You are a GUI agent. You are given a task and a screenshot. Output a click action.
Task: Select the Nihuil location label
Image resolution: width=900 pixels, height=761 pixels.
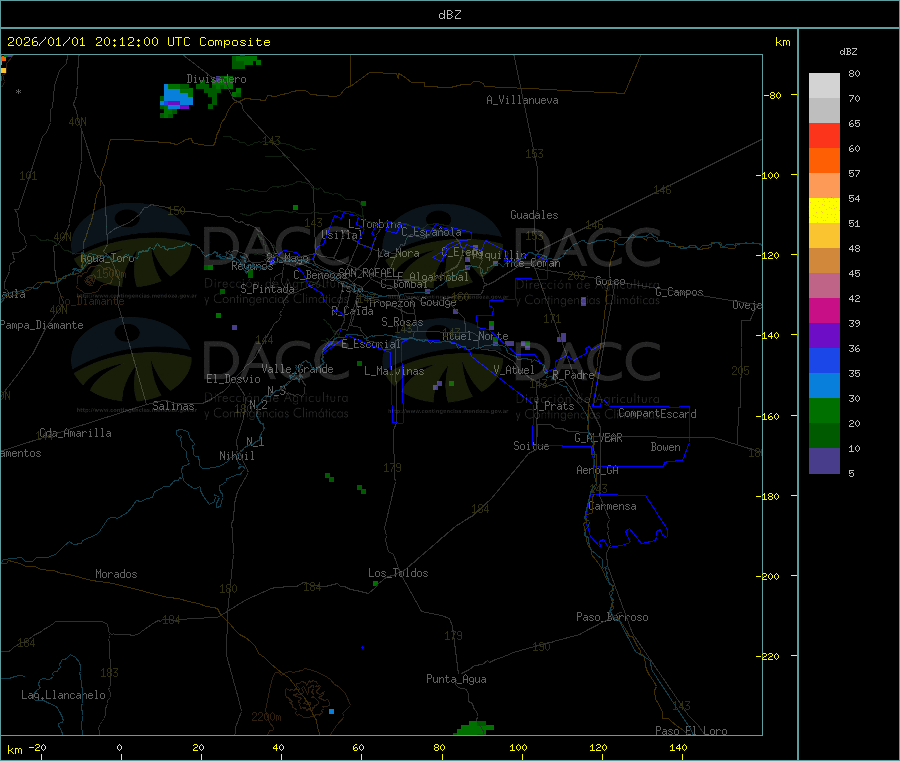tap(237, 456)
